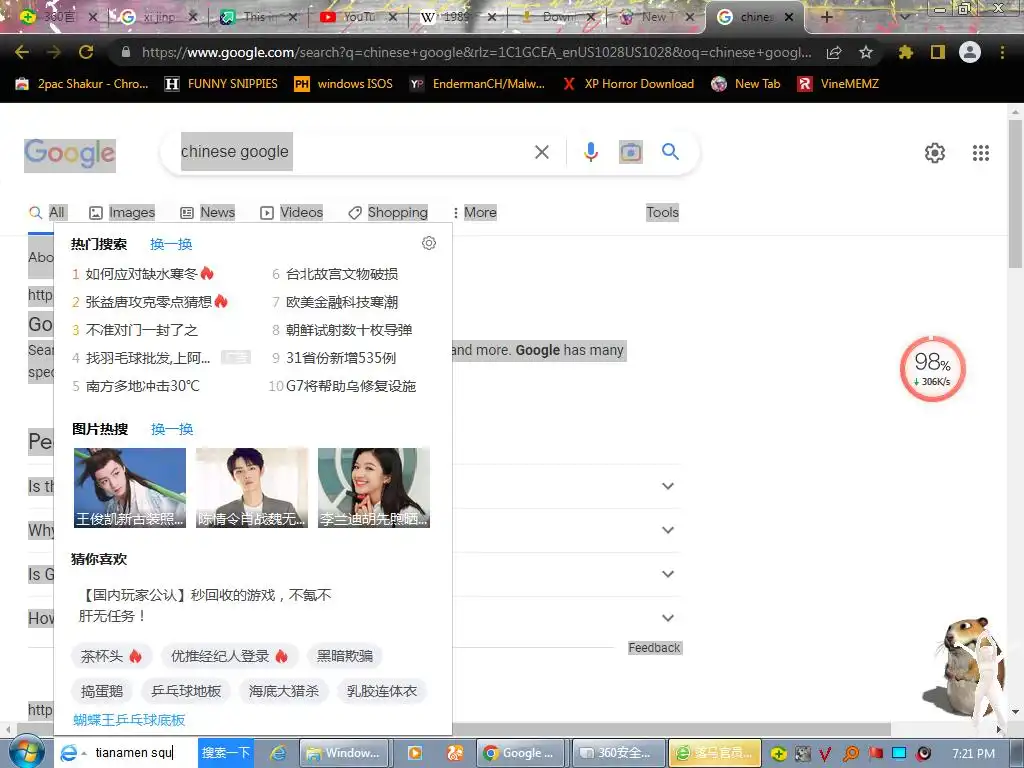Open the windows ISOS bookmark
Viewport: 1024px width, 768px height.
pyautogui.click(x=344, y=84)
